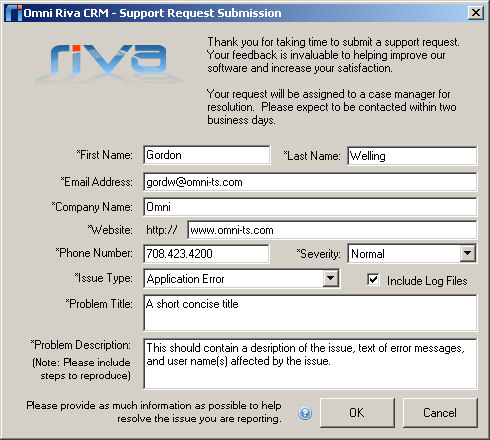The height and width of the screenshot is (440, 490).
Task: Toggle the Include Log Files checkbox
Action: [x=373, y=280]
